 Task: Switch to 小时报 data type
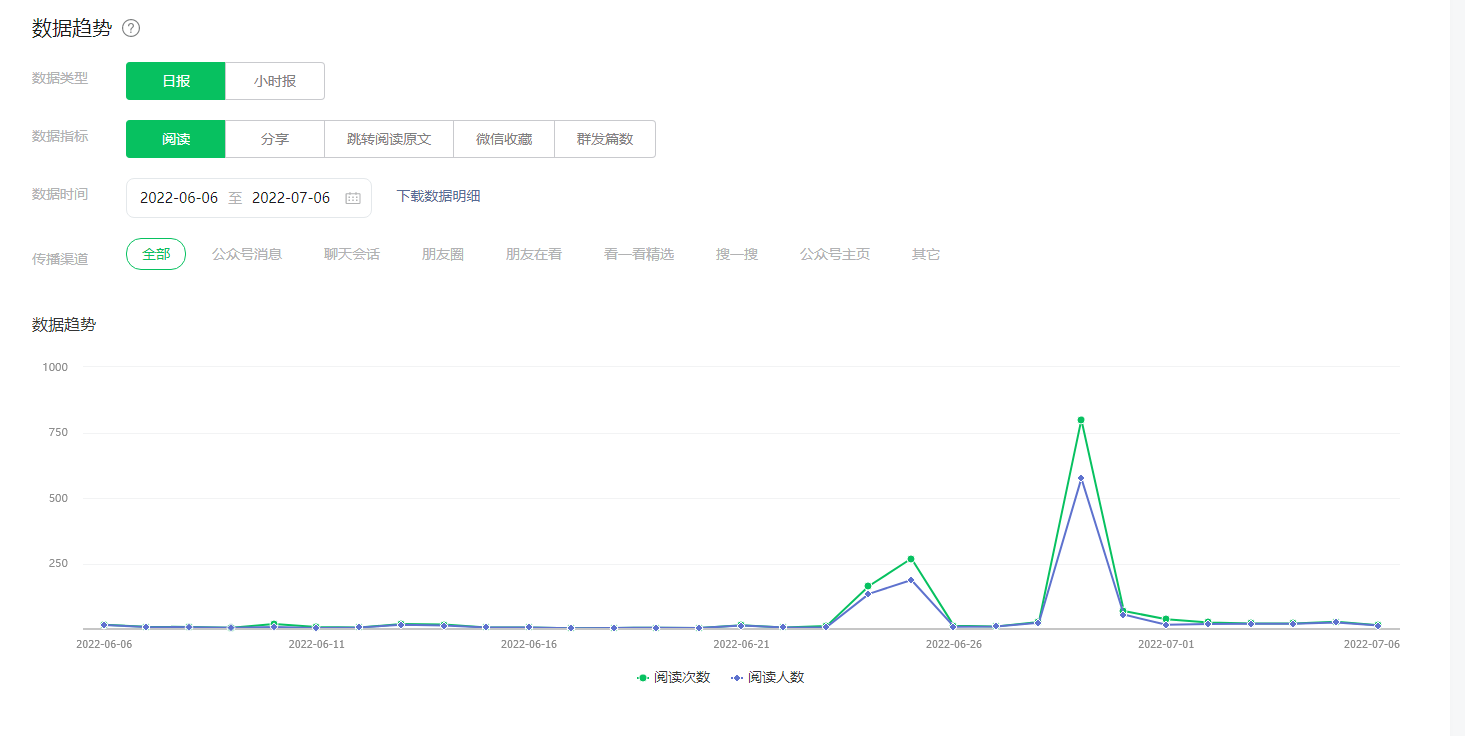[275, 81]
